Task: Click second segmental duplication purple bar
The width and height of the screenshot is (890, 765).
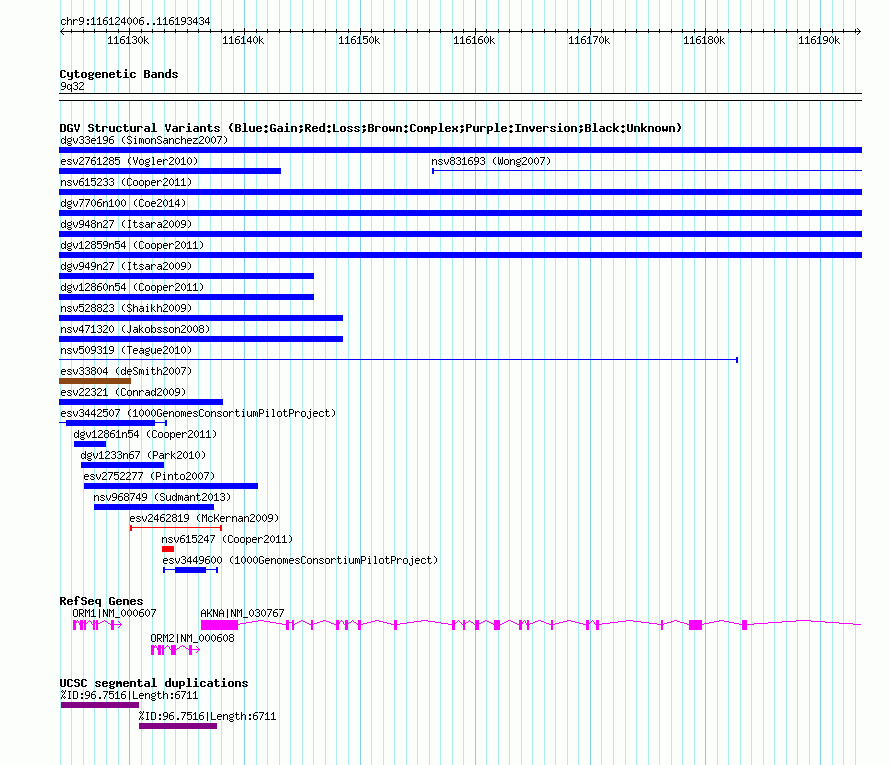Action: 178,726
